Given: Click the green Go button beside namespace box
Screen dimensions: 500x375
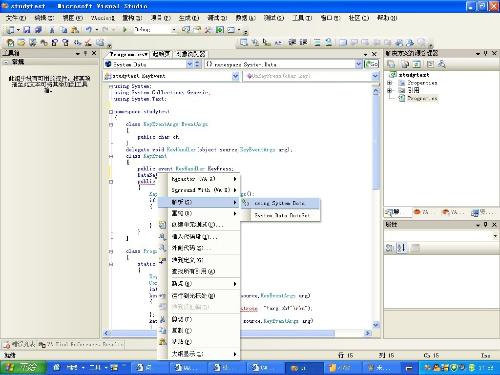Looking at the screenshot, I should click(x=372, y=64).
